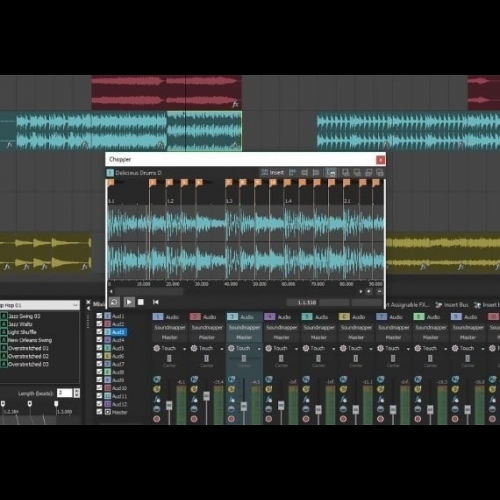
Task: Play the Chopper selection
Action: pos(129,302)
